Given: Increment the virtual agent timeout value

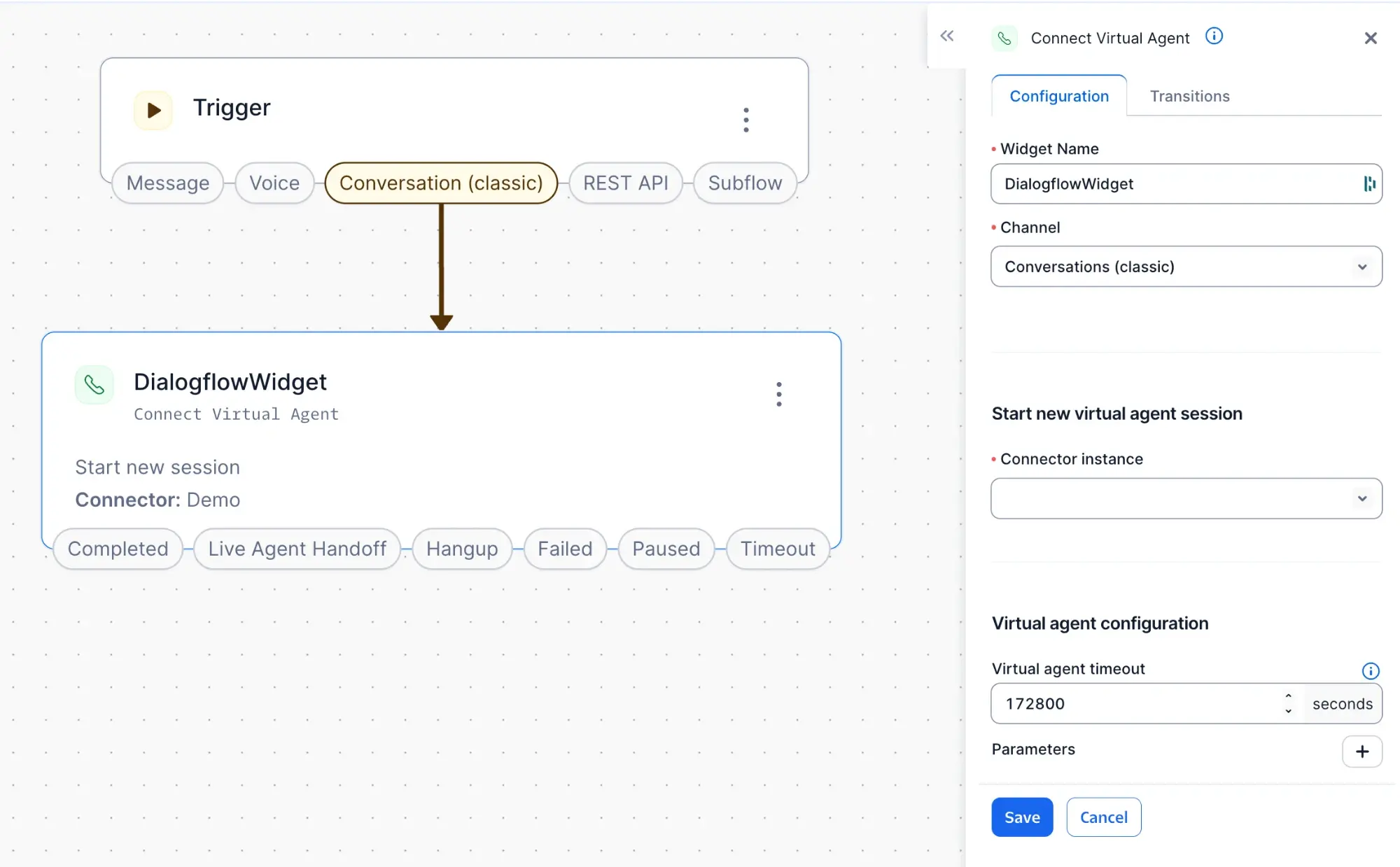Looking at the screenshot, I should click(1288, 696).
